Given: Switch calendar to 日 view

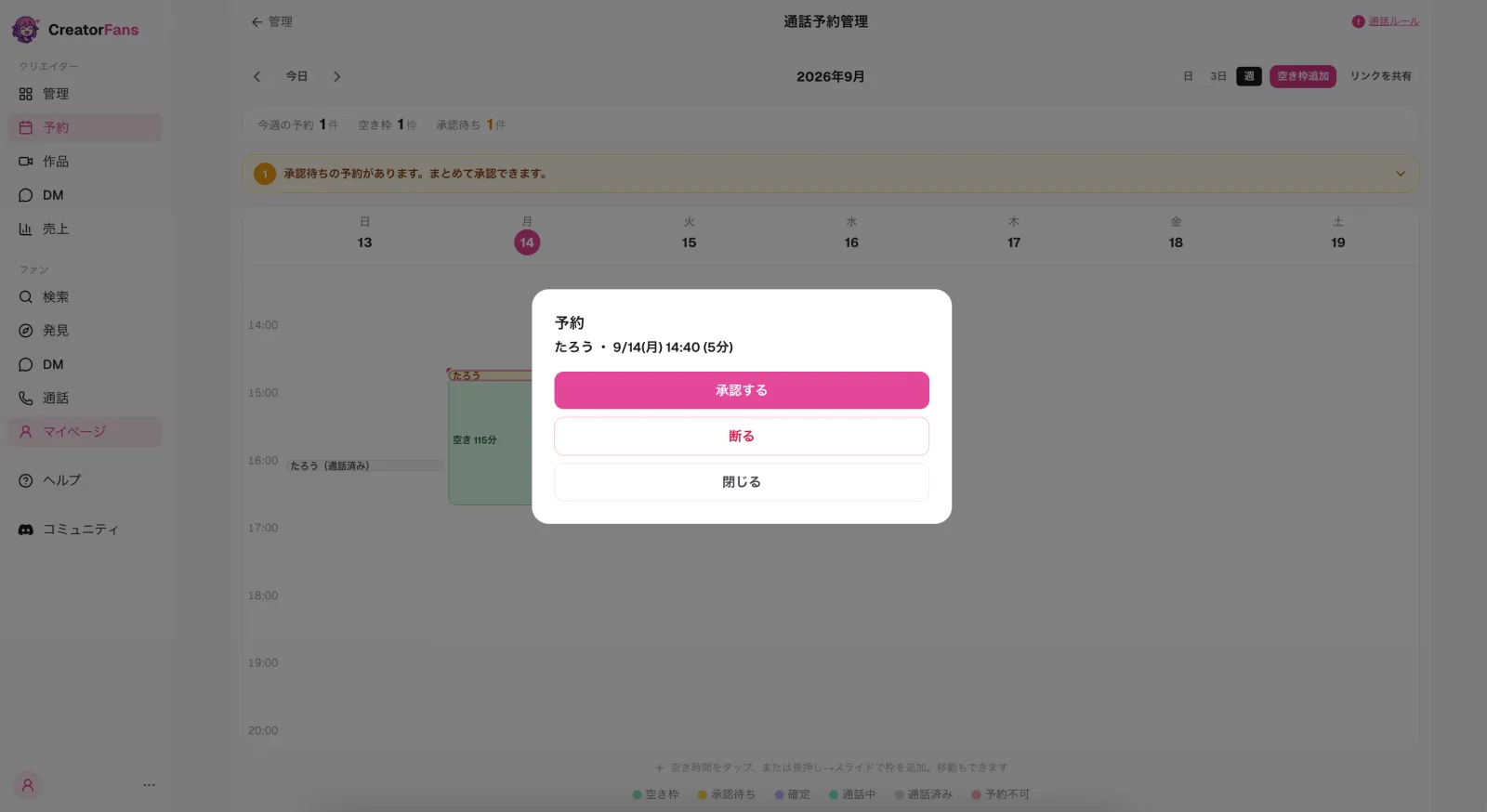Looking at the screenshot, I should pos(1188,76).
